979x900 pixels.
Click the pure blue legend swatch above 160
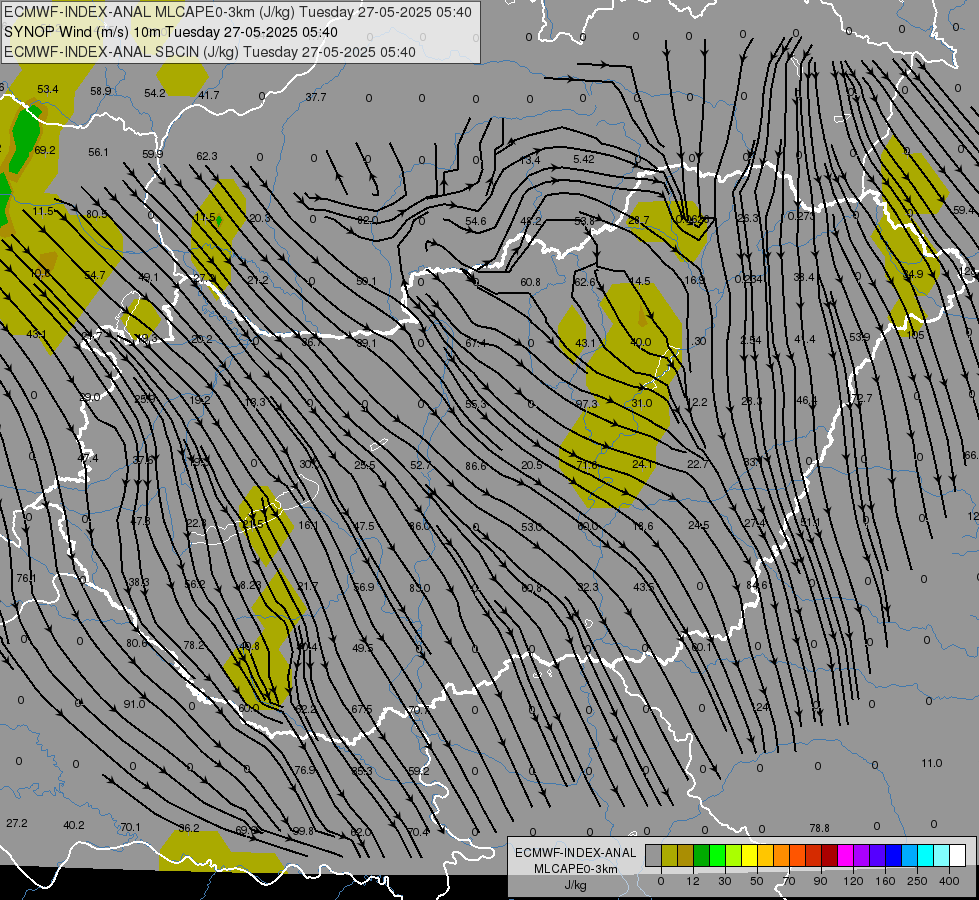click(x=893, y=856)
